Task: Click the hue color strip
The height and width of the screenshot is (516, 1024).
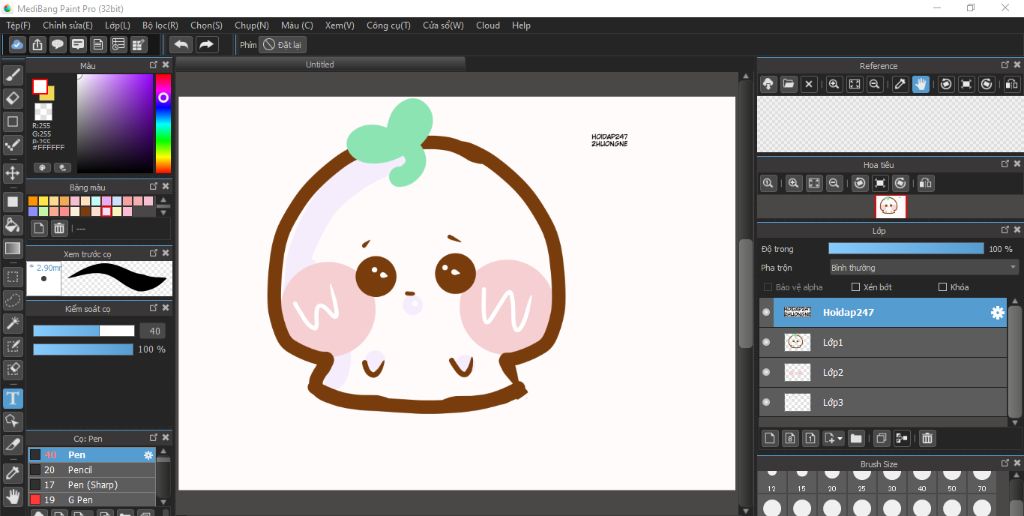Action: [163, 125]
